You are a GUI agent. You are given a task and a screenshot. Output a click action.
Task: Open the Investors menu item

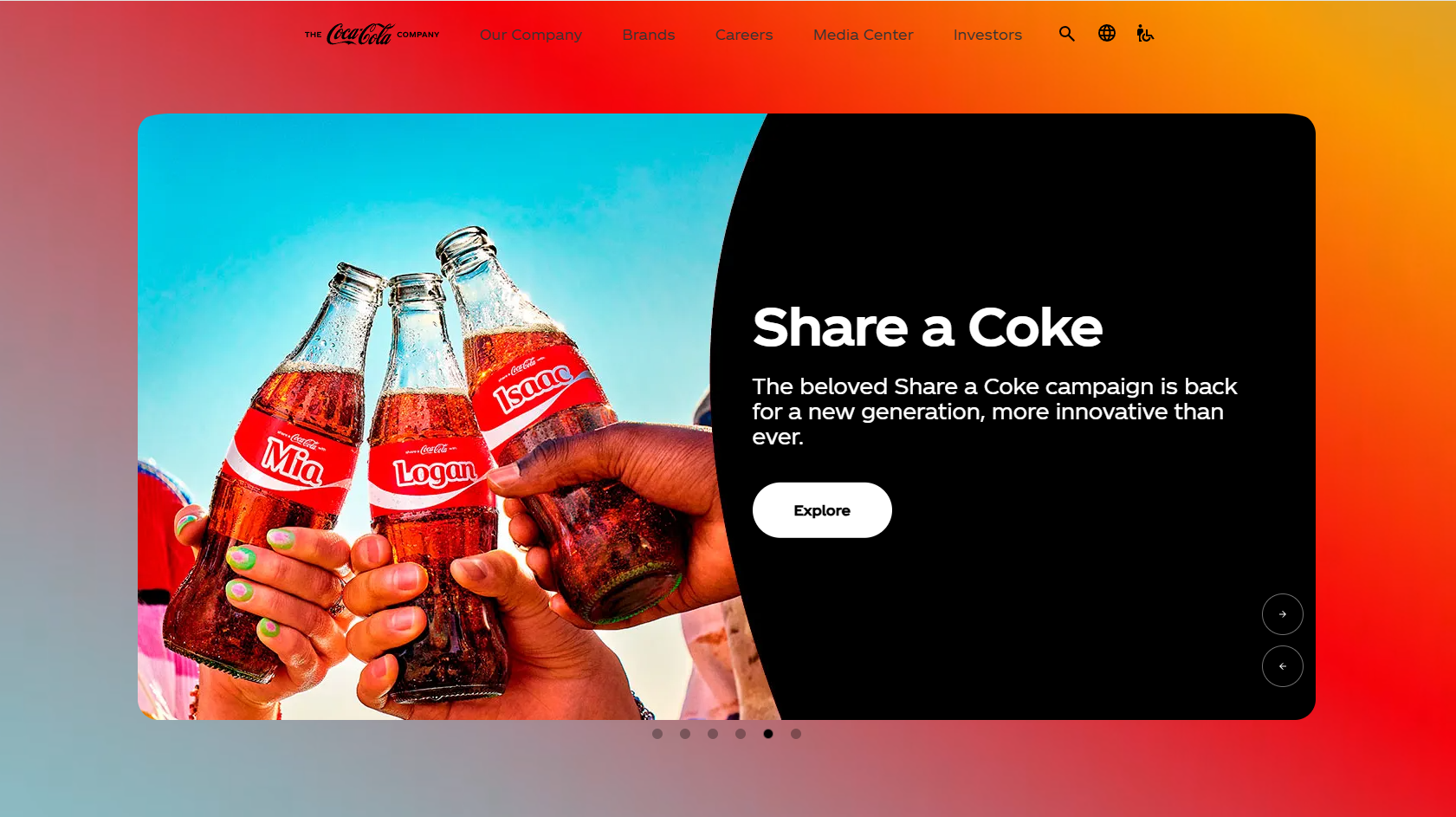(x=987, y=35)
